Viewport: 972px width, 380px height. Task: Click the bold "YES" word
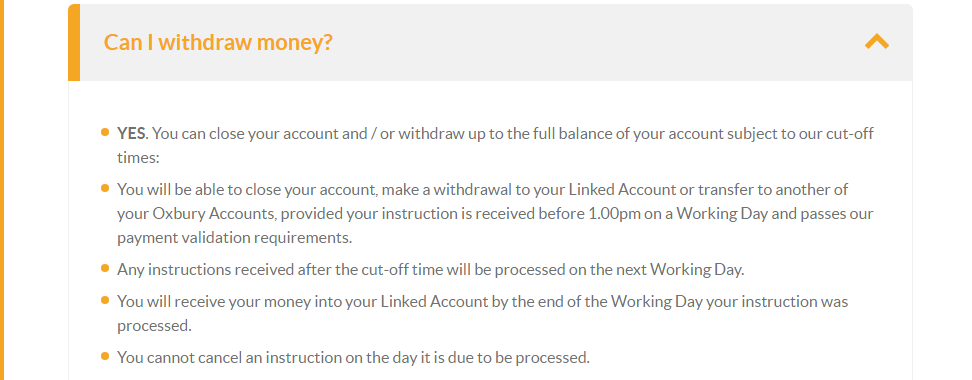[x=131, y=133]
